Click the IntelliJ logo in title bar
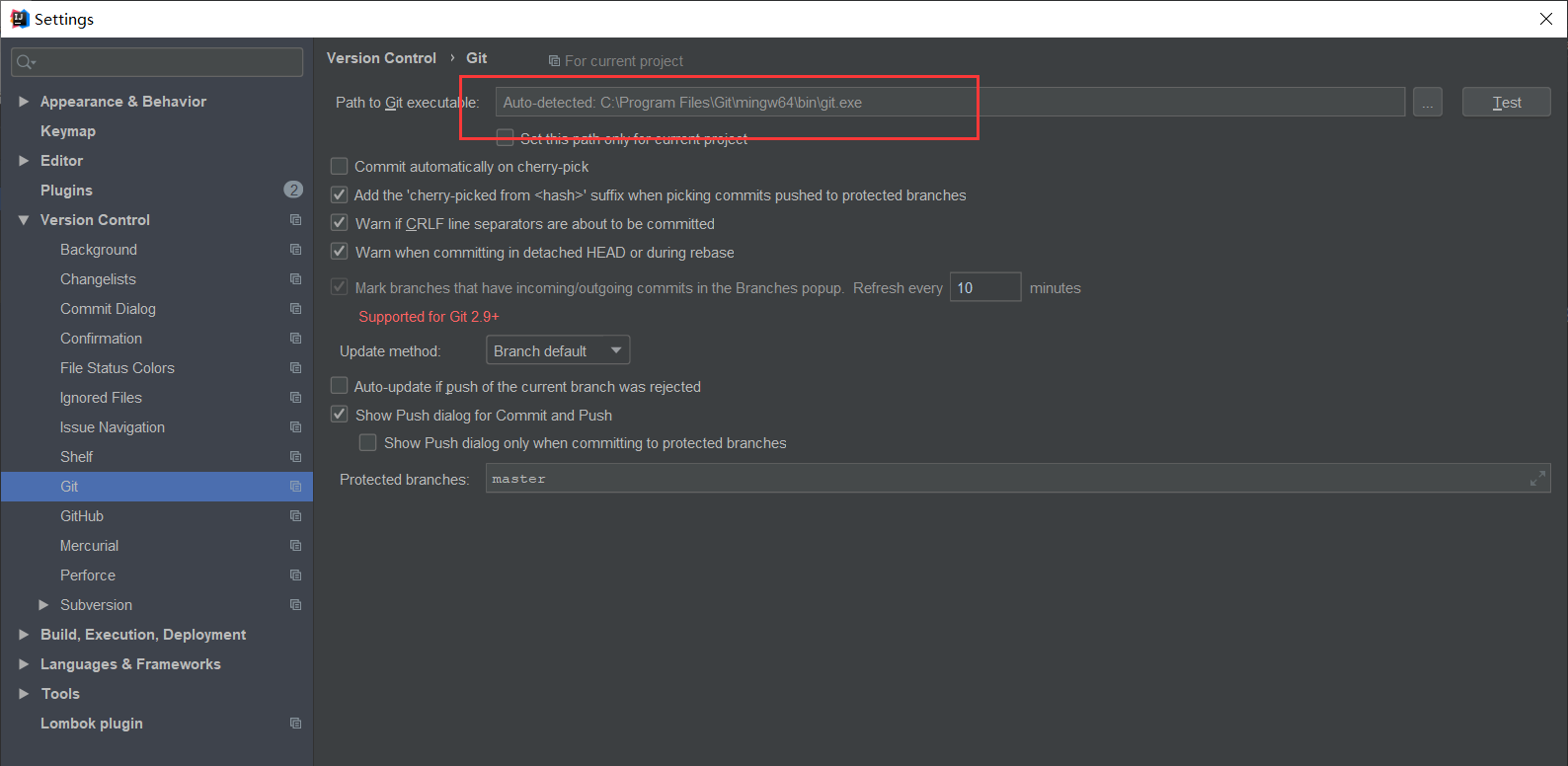 point(19,19)
